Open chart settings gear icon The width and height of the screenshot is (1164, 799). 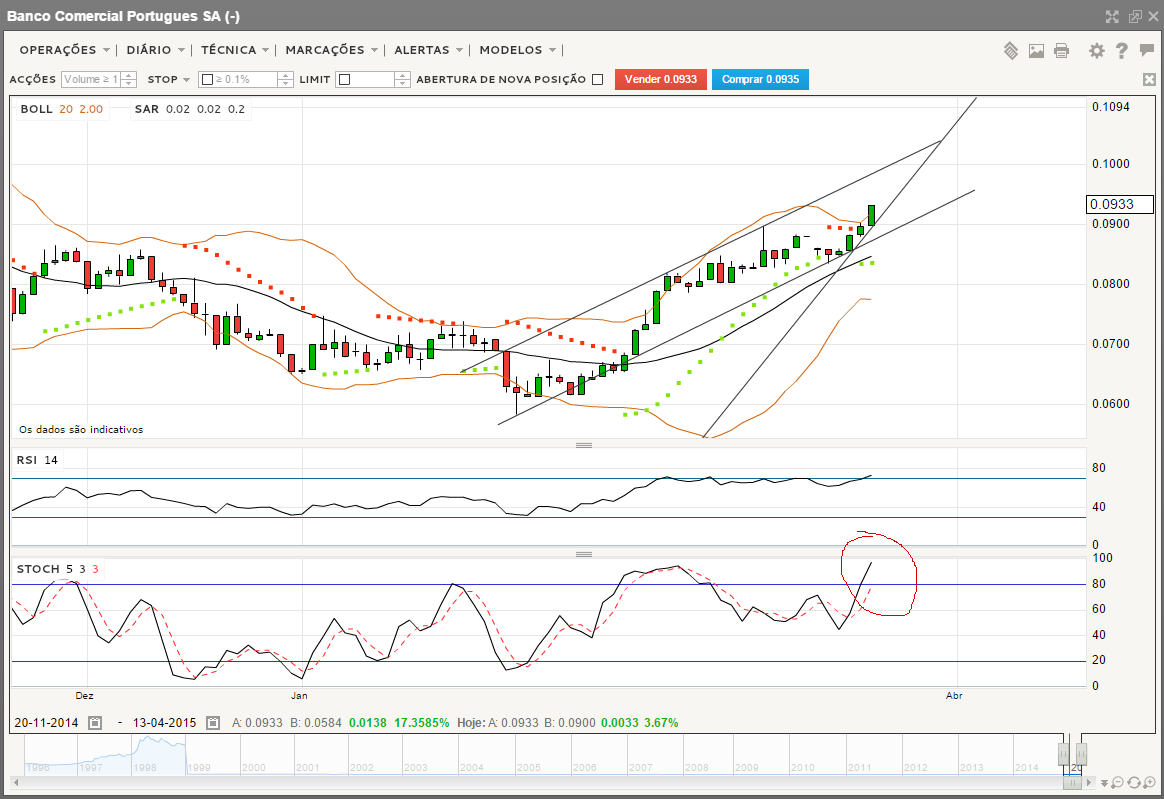[x=1097, y=50]
